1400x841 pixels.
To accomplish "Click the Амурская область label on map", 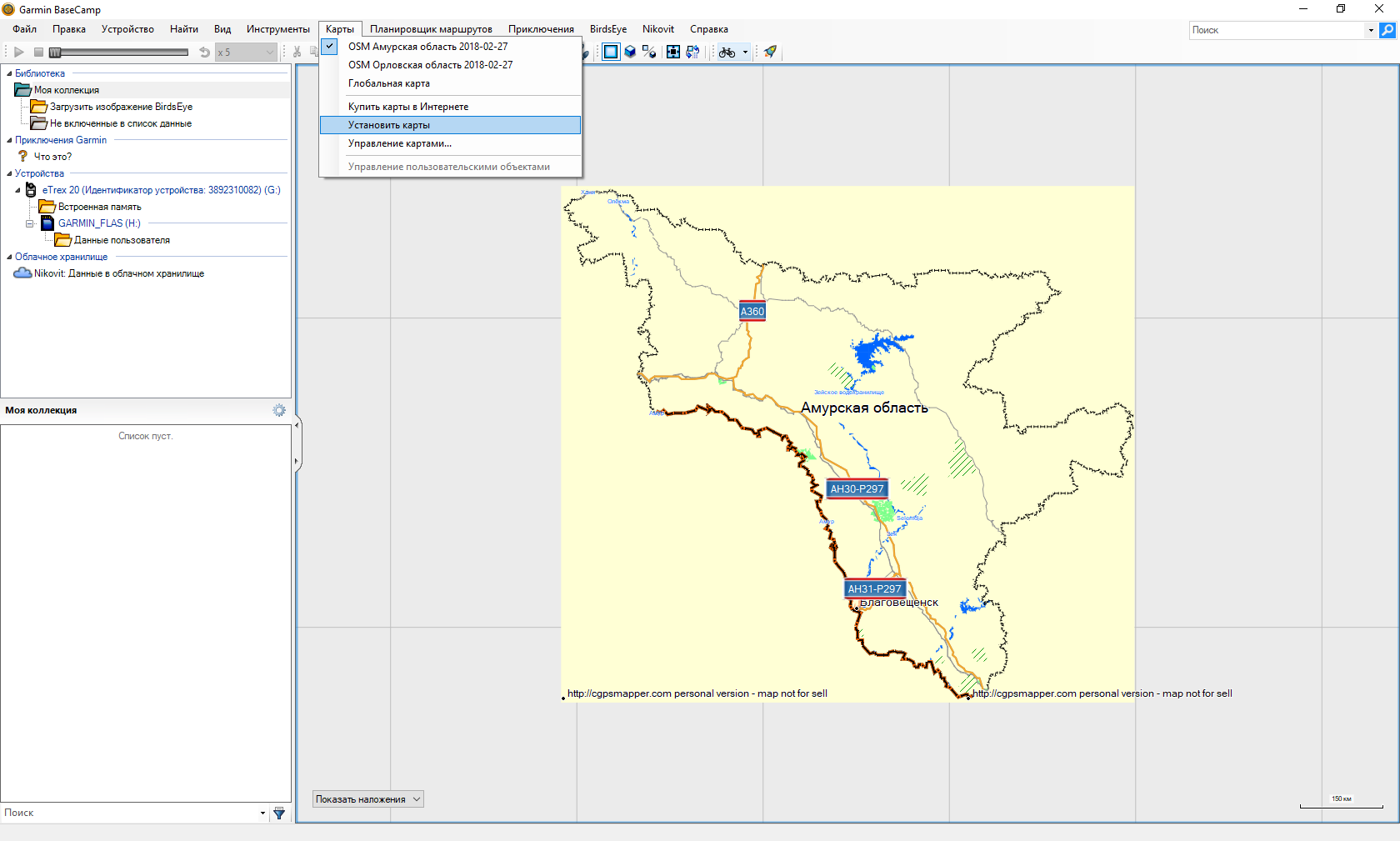I will 864,408.
